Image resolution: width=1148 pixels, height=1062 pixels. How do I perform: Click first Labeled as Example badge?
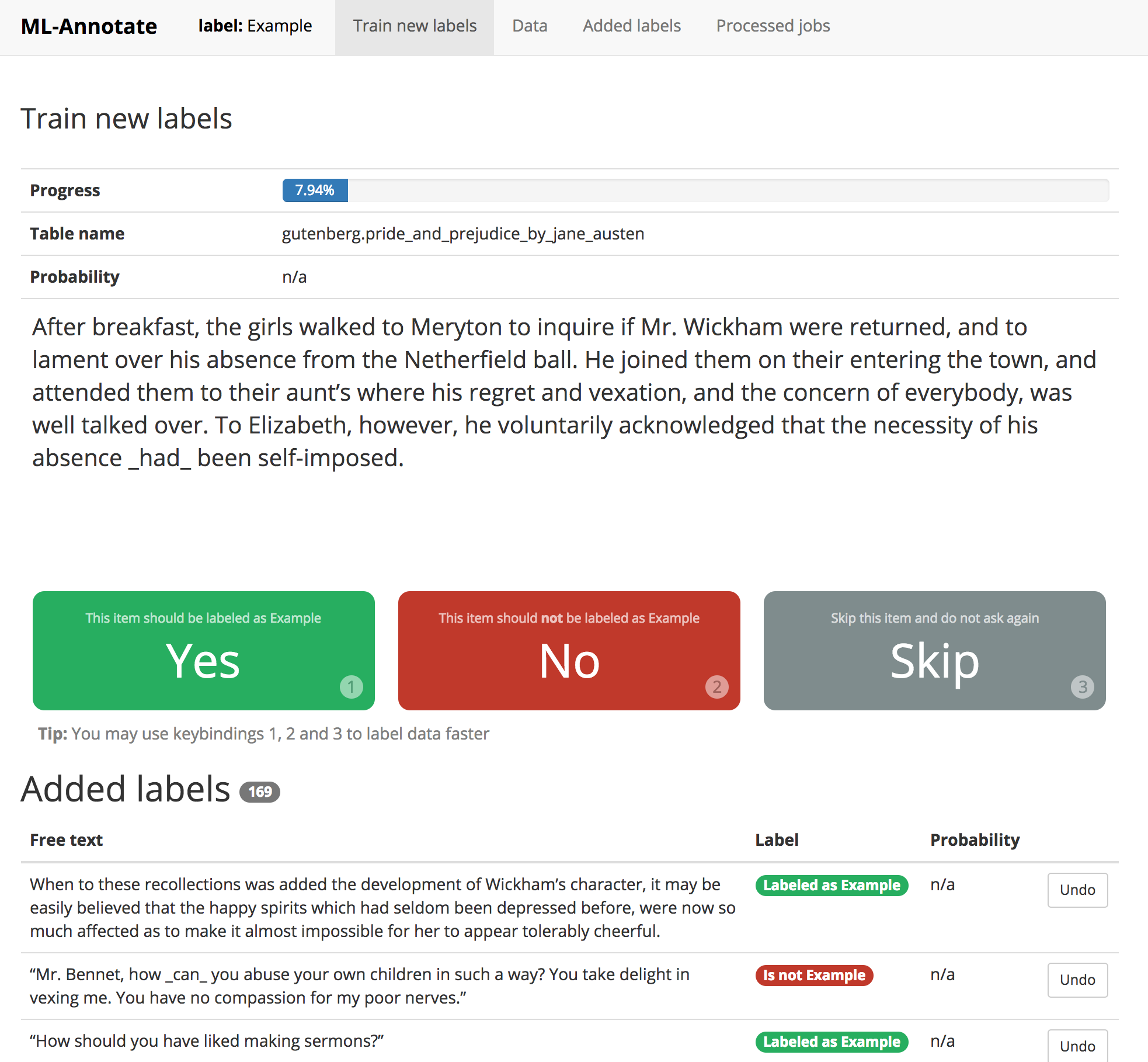pos(832,885)
